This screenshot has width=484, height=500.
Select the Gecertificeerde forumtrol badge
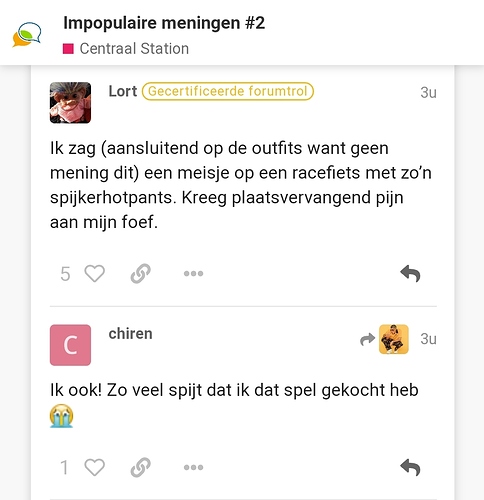point(228,91)
